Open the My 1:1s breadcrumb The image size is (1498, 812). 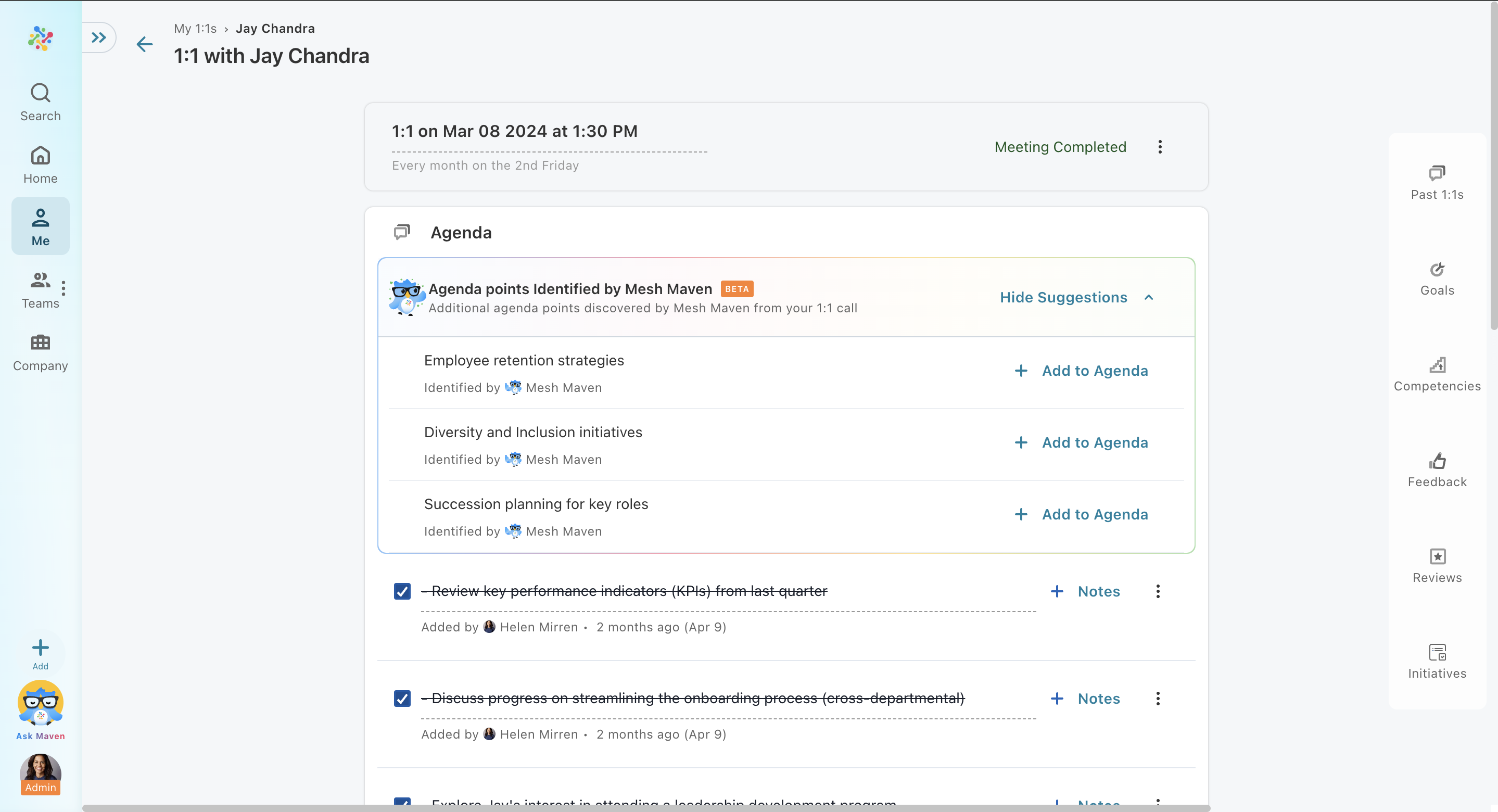coord(195,28)
